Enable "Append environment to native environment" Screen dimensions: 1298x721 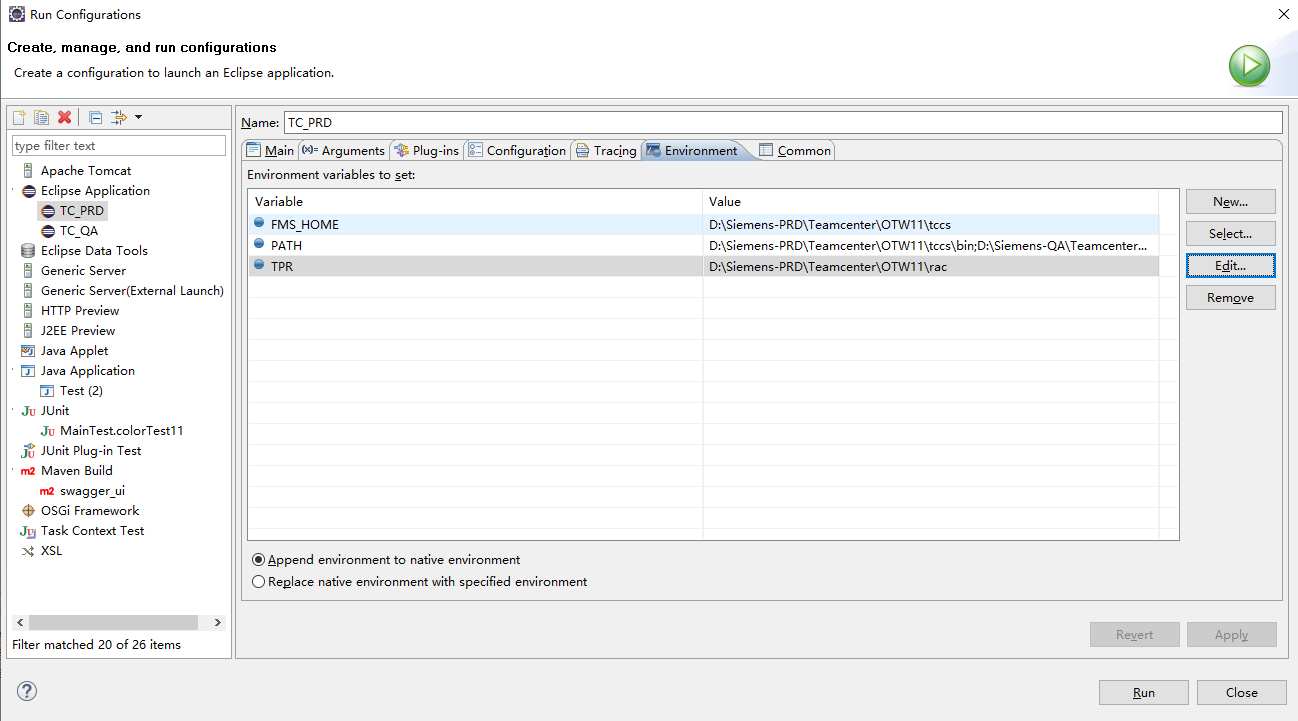[x=258, y=560]
